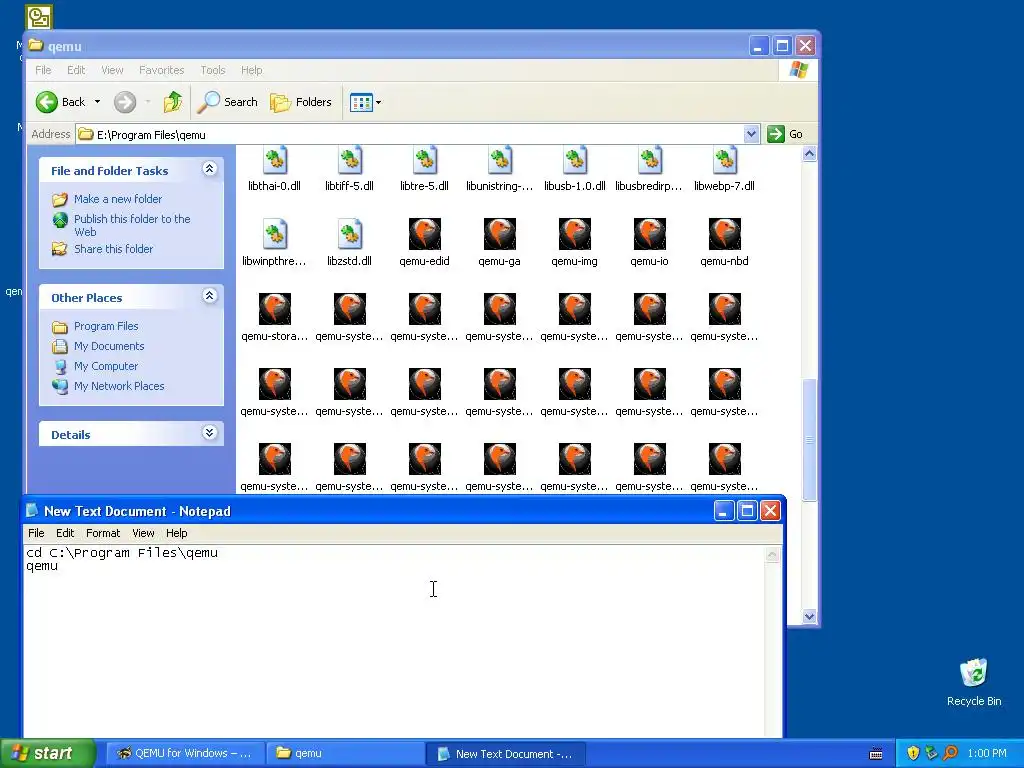Click the system tray icon between shield and magnifier

point(931,753)
